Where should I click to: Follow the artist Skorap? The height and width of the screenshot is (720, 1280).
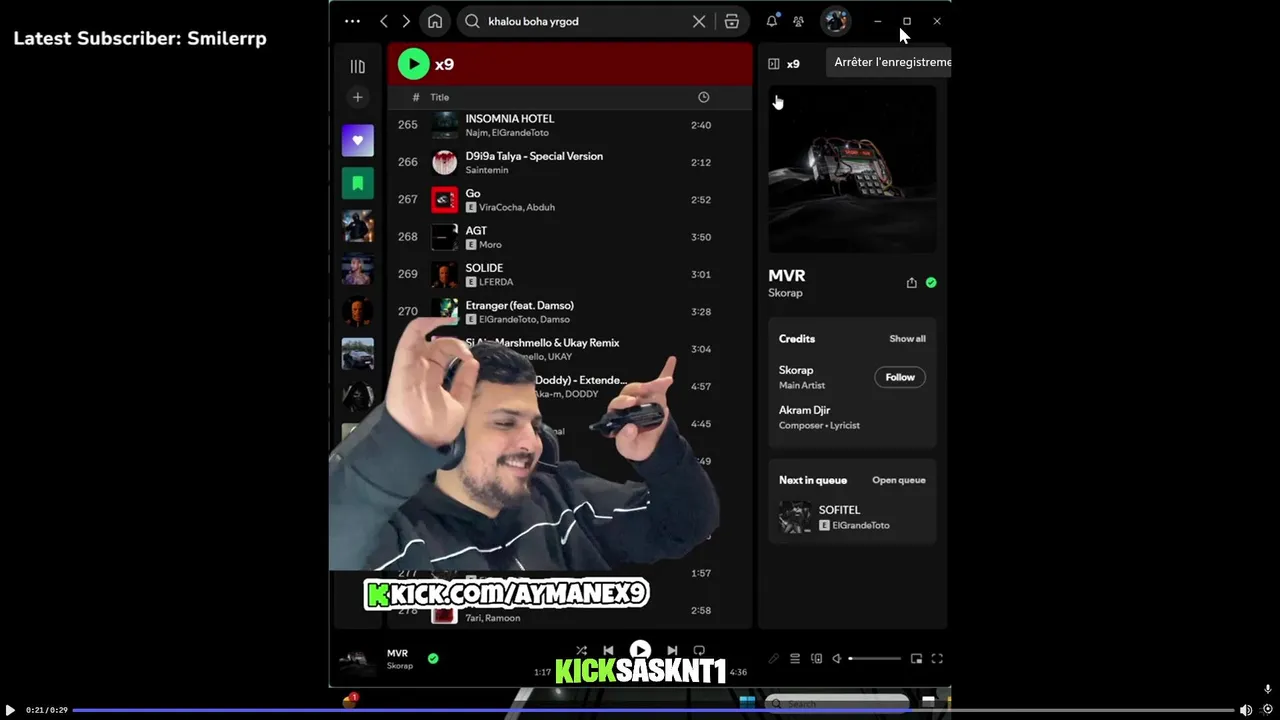900,377
